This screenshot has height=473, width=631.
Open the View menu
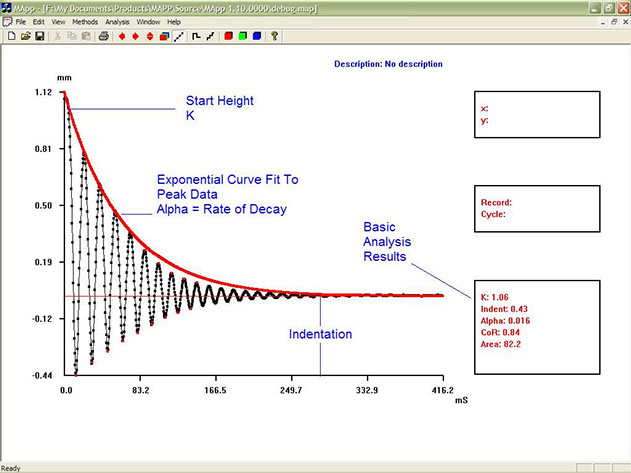tap(58, 21)
